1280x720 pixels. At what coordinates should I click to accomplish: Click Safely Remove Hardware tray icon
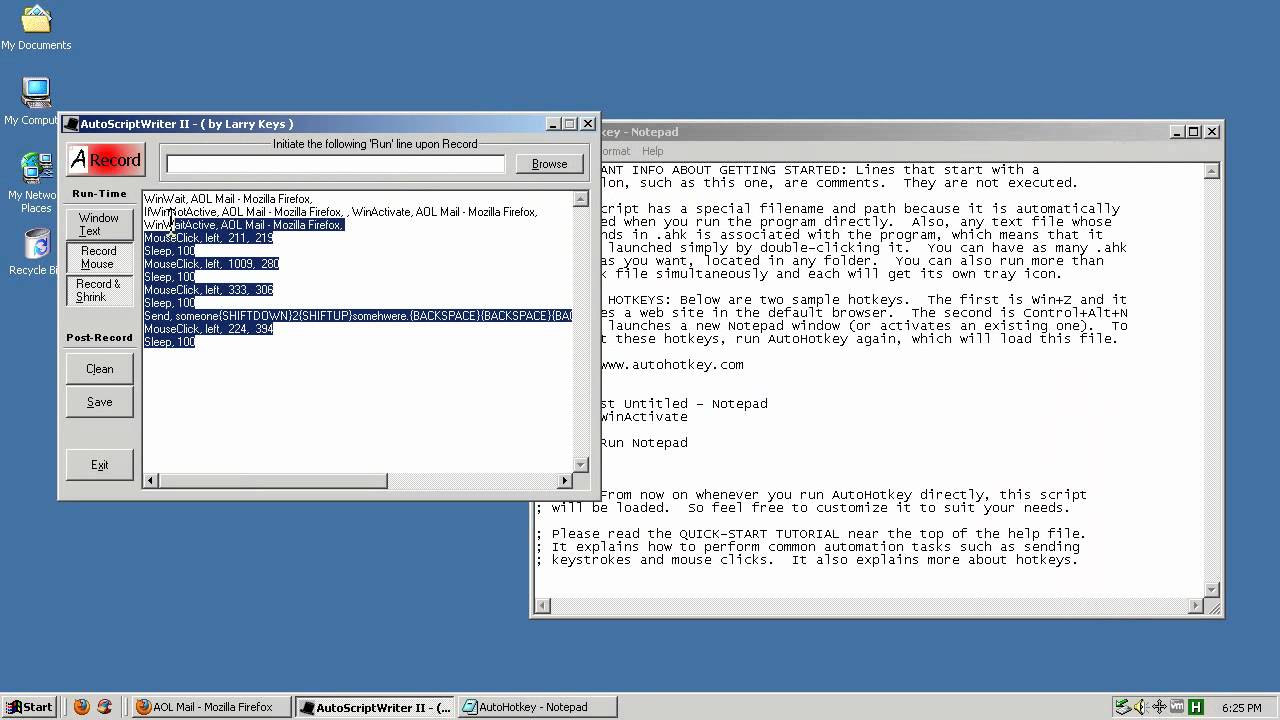coord(1123,707)
